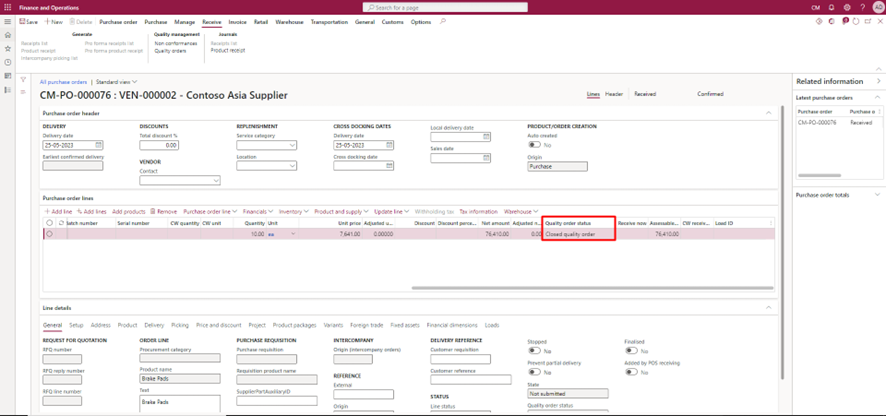Open Modules list icon in sidebar
Screen dimensions: 886x416
[7, 89]
